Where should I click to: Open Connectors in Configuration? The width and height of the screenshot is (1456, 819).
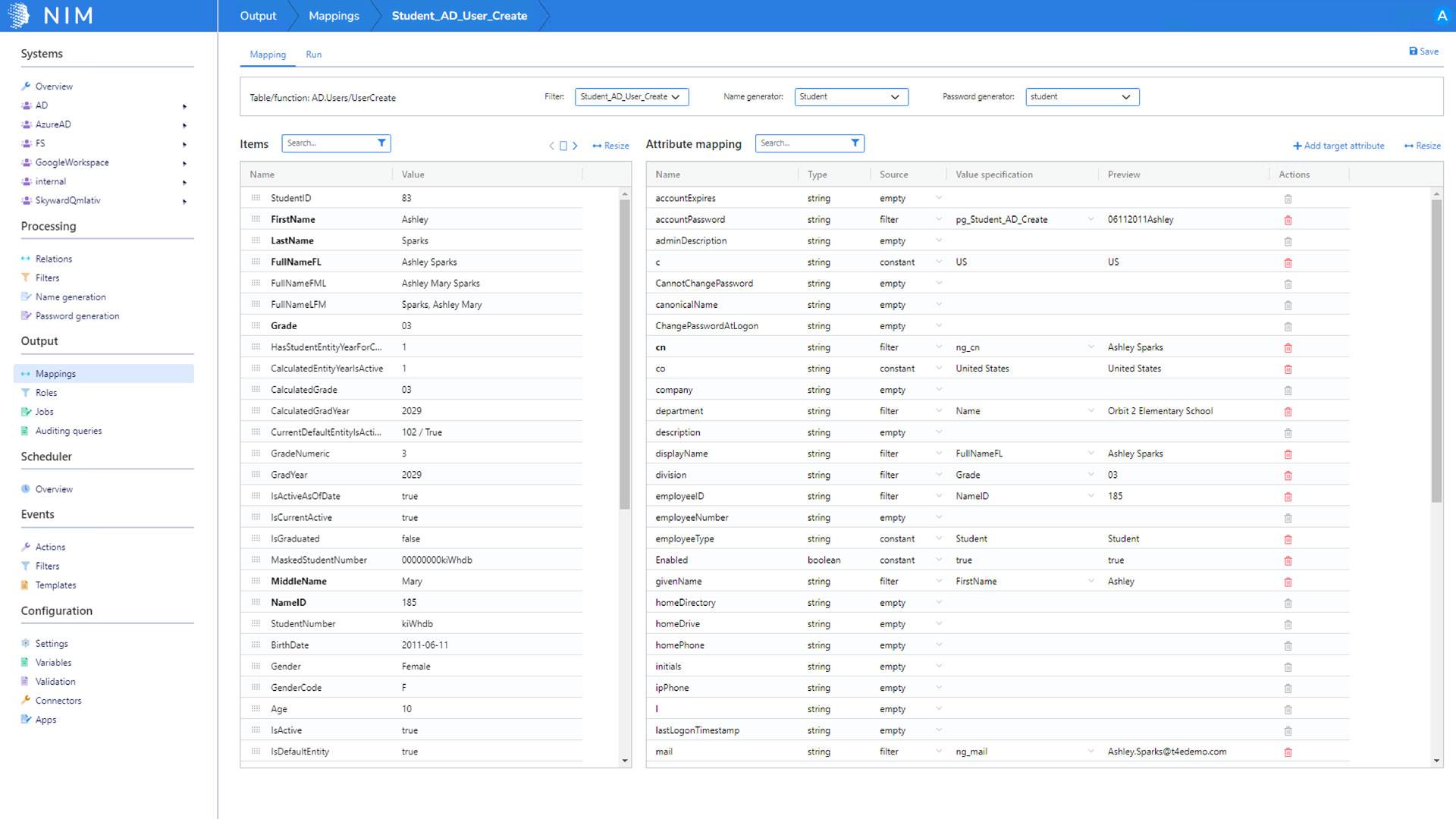point(58,701)
